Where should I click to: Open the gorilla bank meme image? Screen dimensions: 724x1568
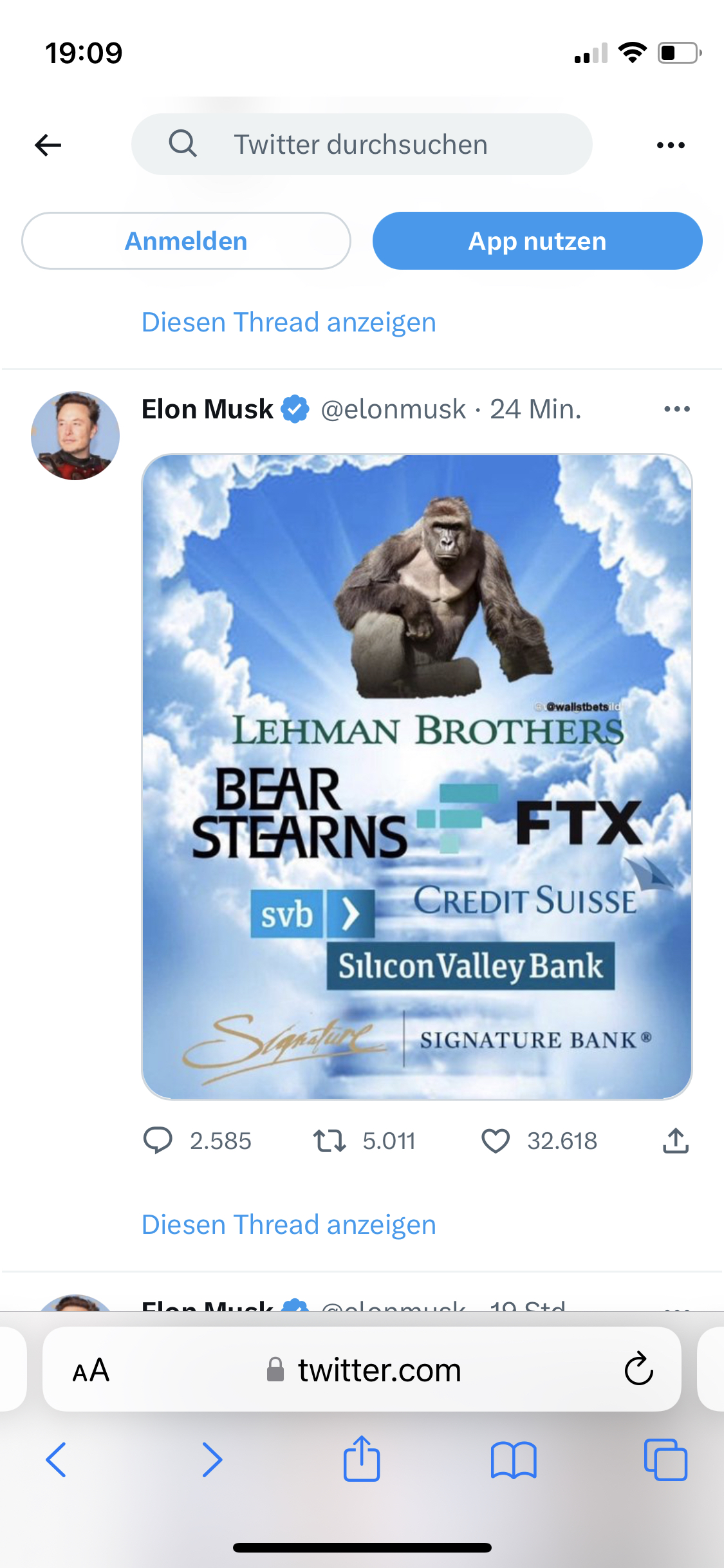click(416, 776)
